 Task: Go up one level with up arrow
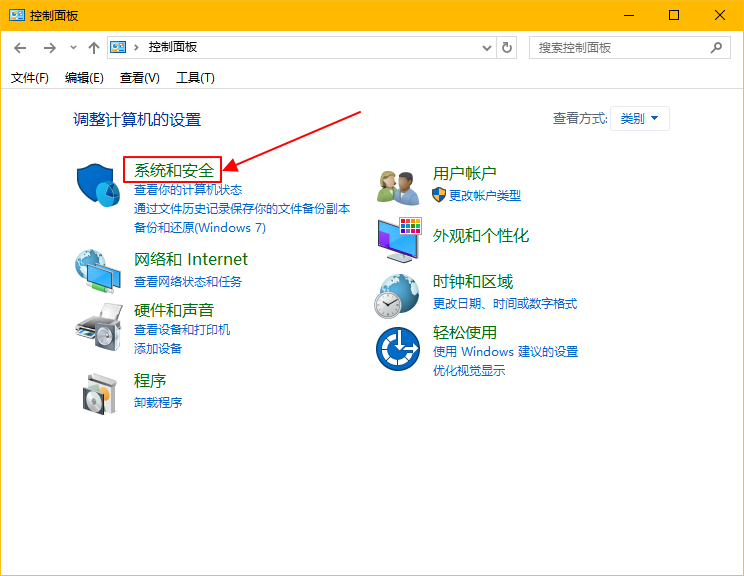pyautogui.click(x=94, y=47)
